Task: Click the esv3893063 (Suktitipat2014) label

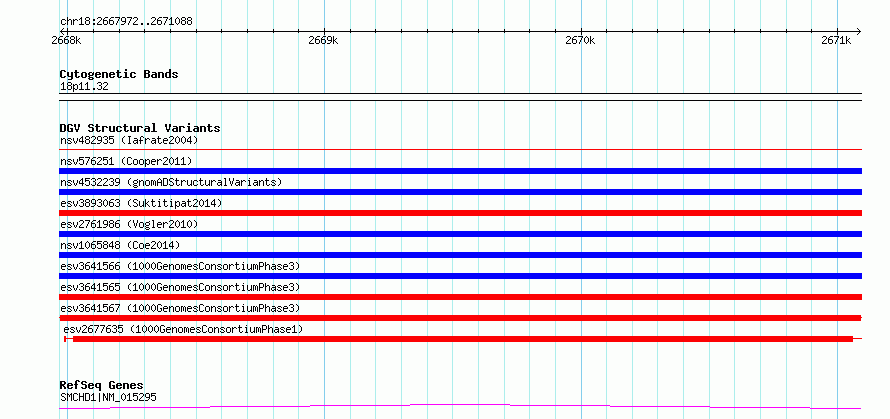Action: [x=141, y=203]
